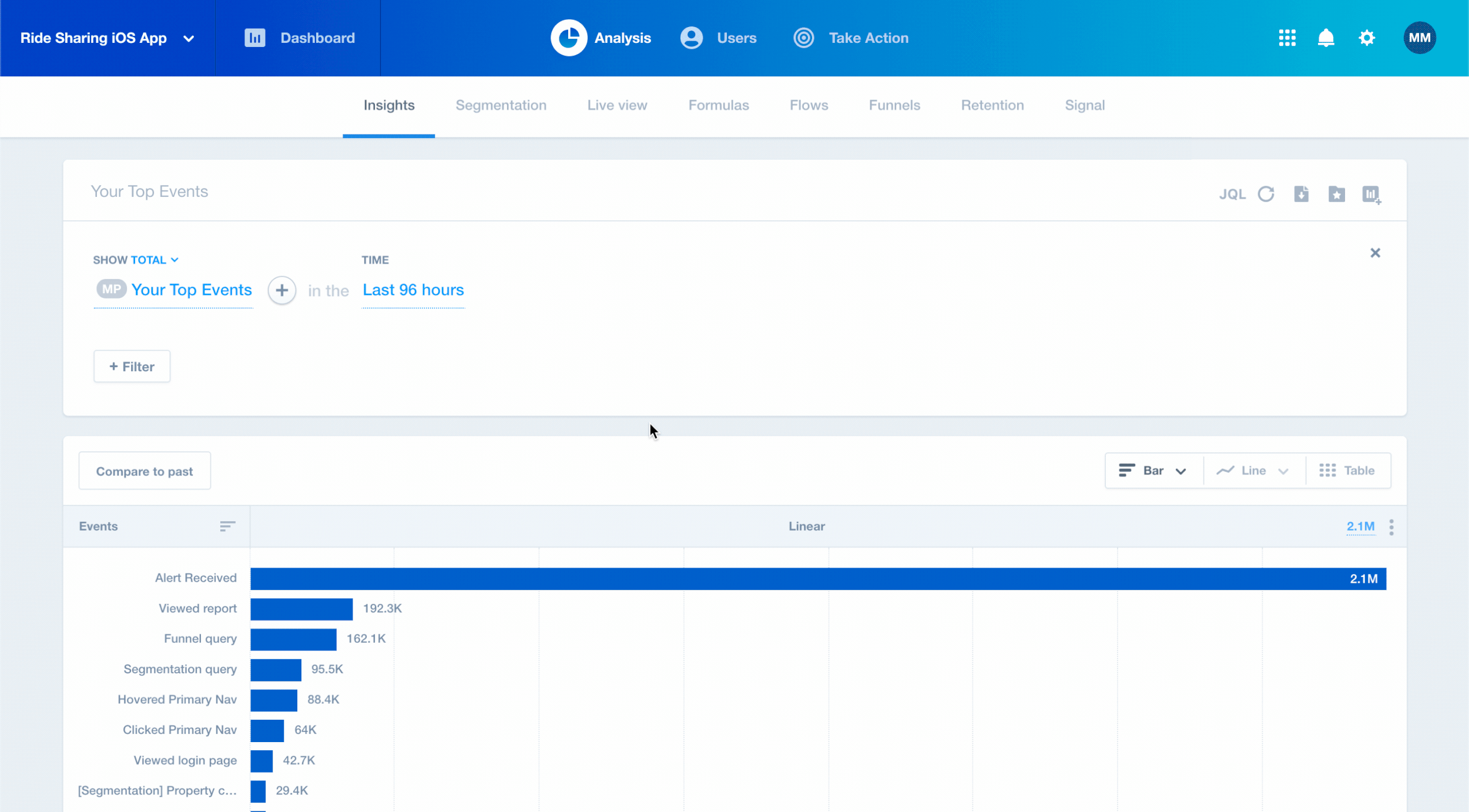Open the Retention tab
The width and height of the screenshot is (1469, 812).
coord(992,105)
